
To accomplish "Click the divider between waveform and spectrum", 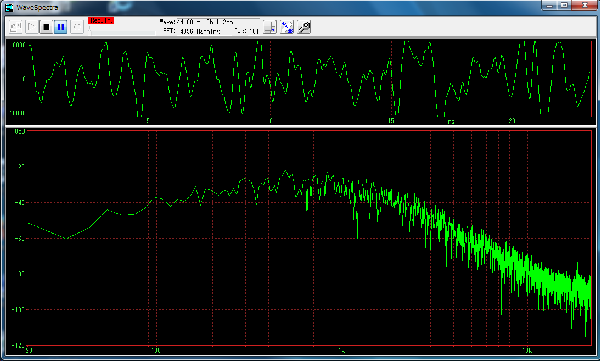I will tap(300, 126).
